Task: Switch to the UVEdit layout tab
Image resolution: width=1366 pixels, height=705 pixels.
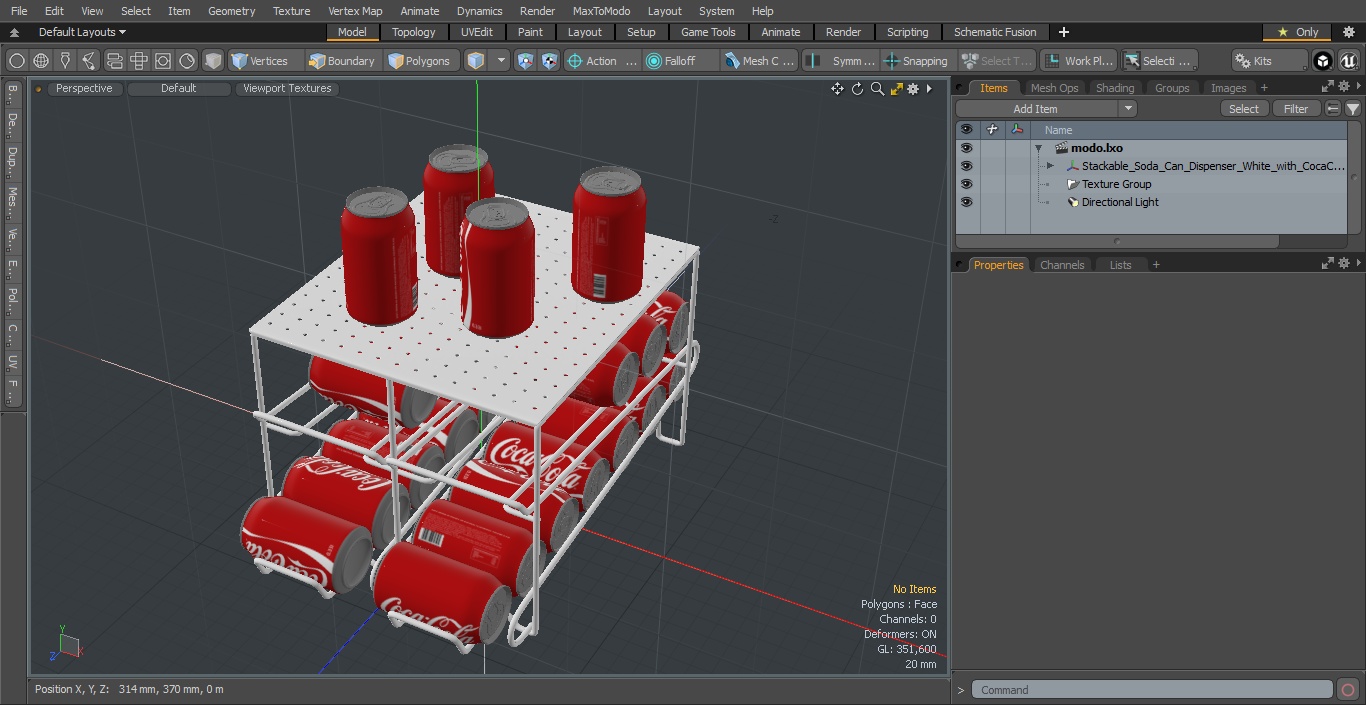Action: pos(476,32)
